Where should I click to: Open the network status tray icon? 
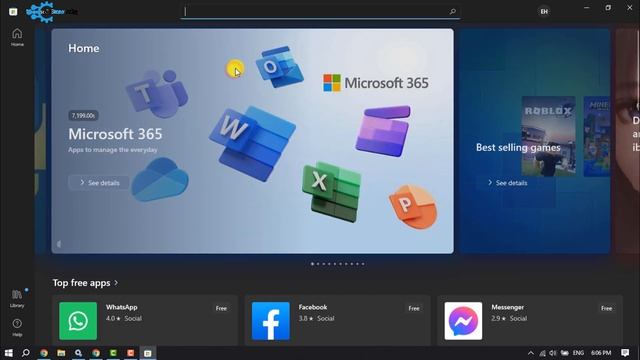click(x=542, y=353)
